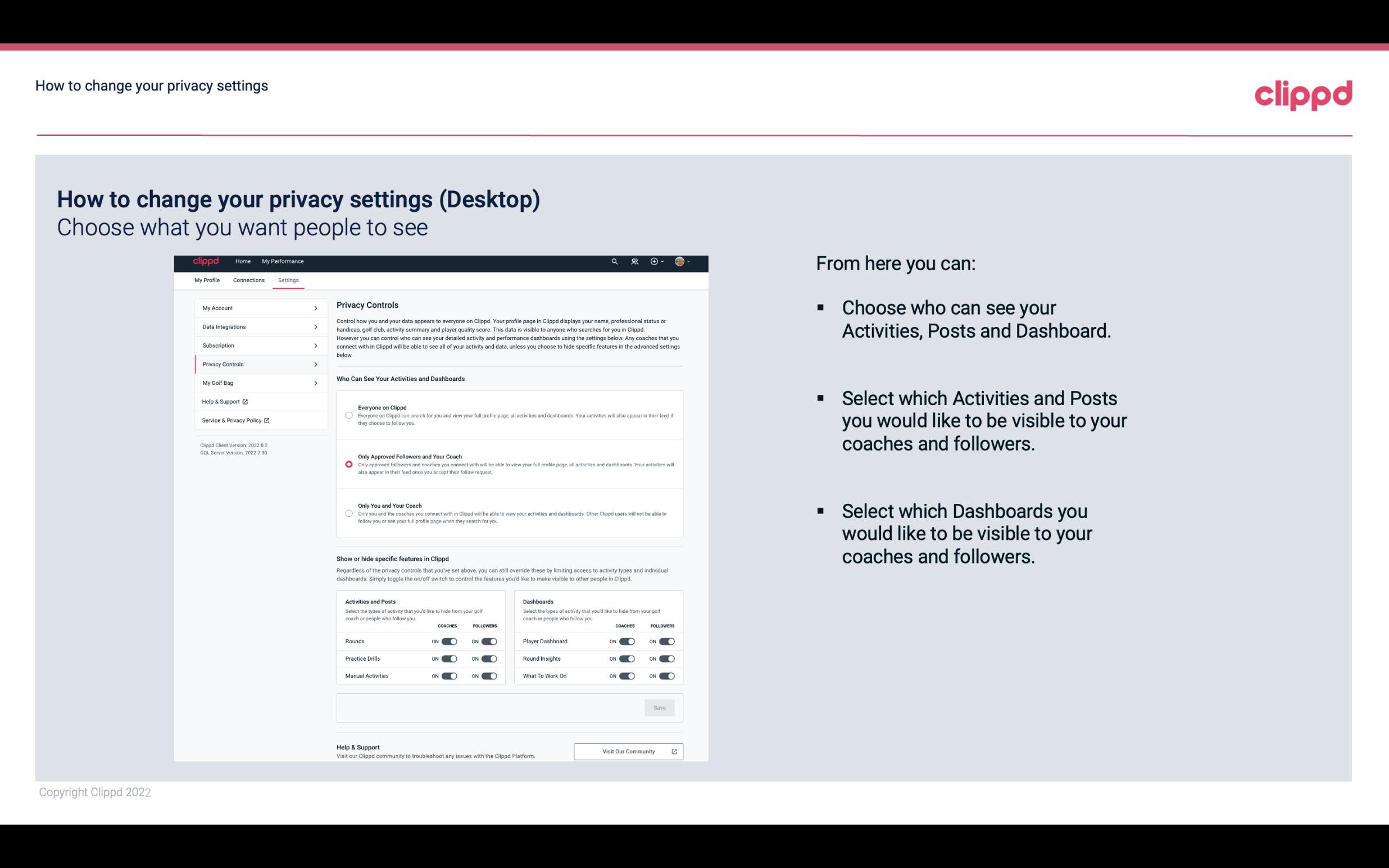Select the Connections tab
This screenshot has height=868, width=1389.
[x=249, y=280]
